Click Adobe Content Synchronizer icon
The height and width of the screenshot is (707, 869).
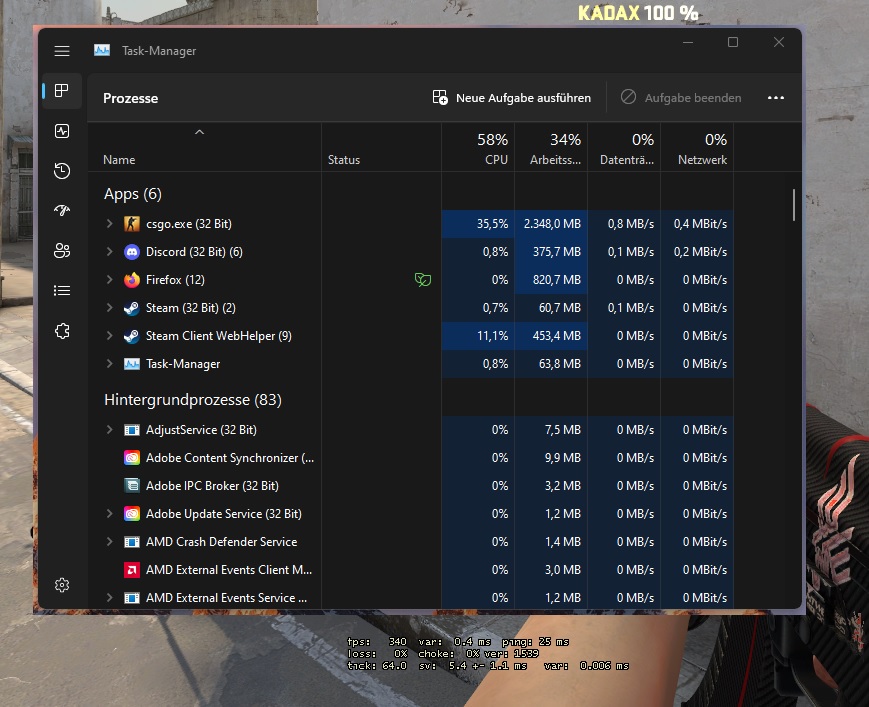coord(132,458)
